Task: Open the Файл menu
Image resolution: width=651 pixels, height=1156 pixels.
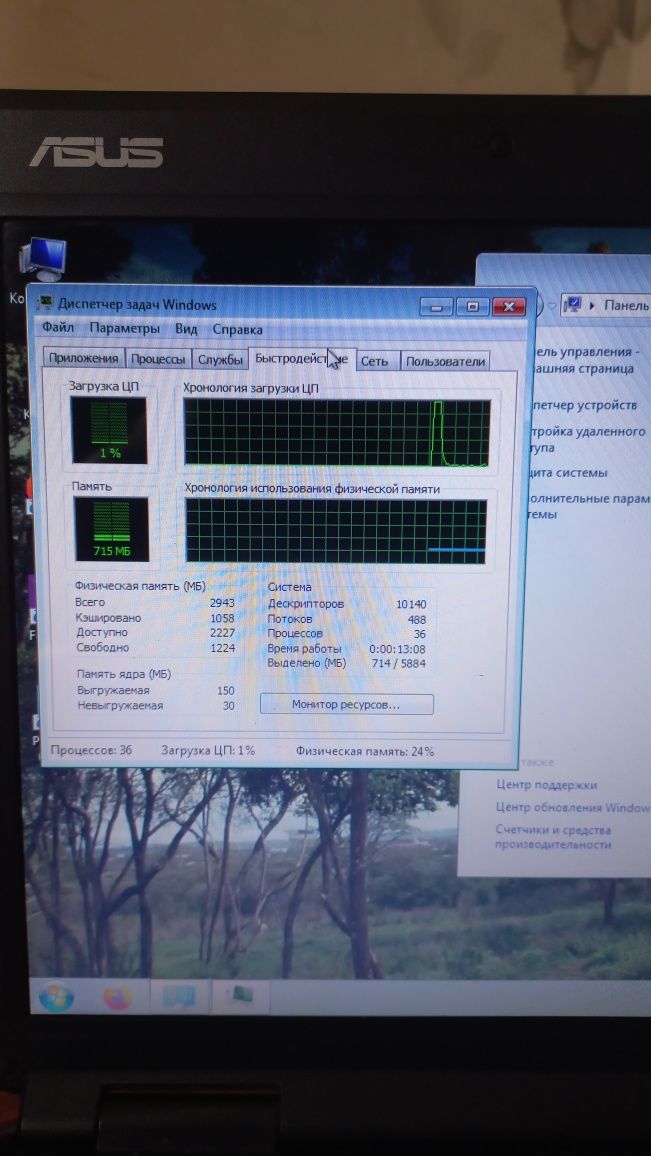Action: coord(58,328)
